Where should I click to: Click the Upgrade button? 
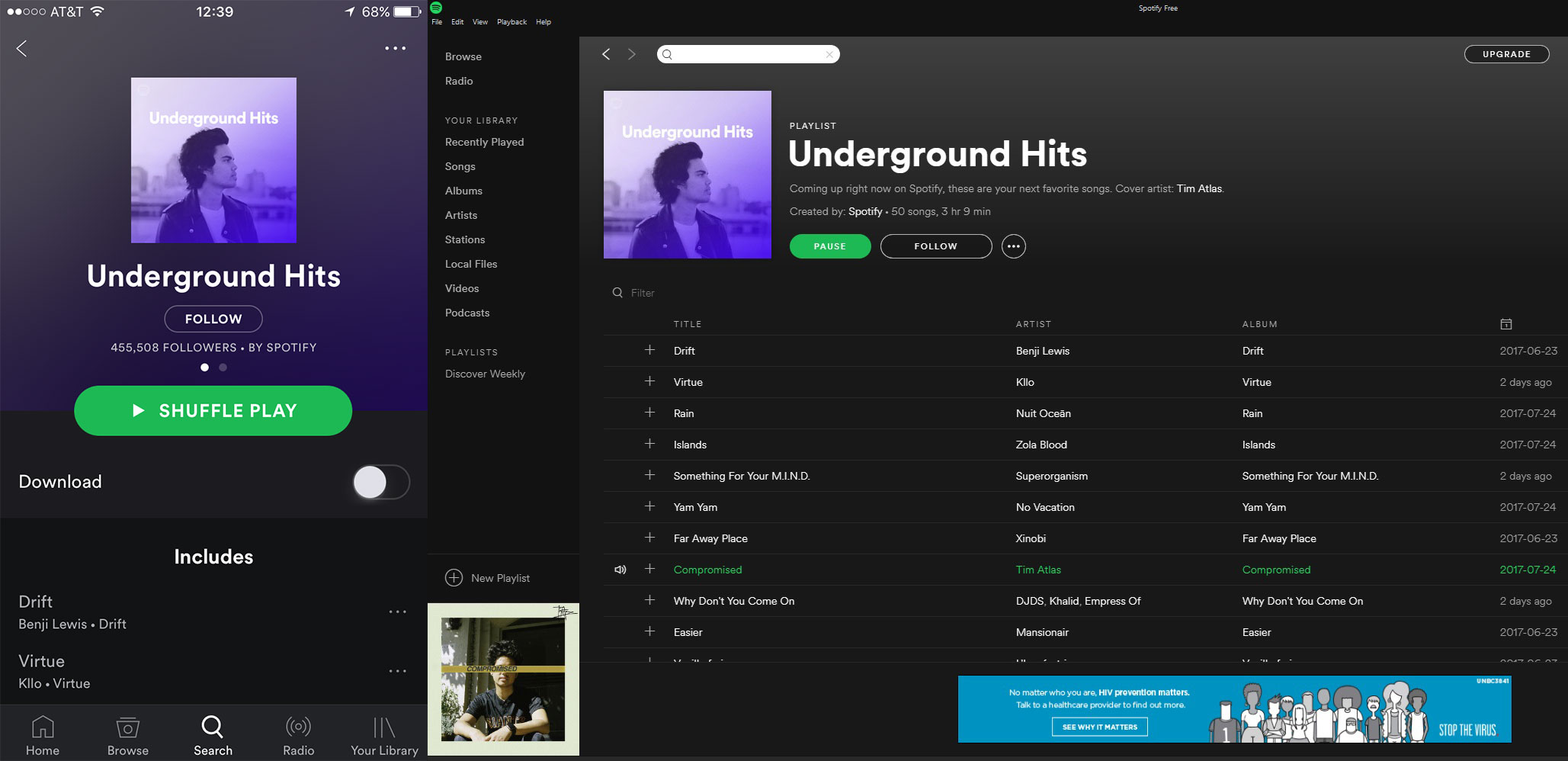1506,54
